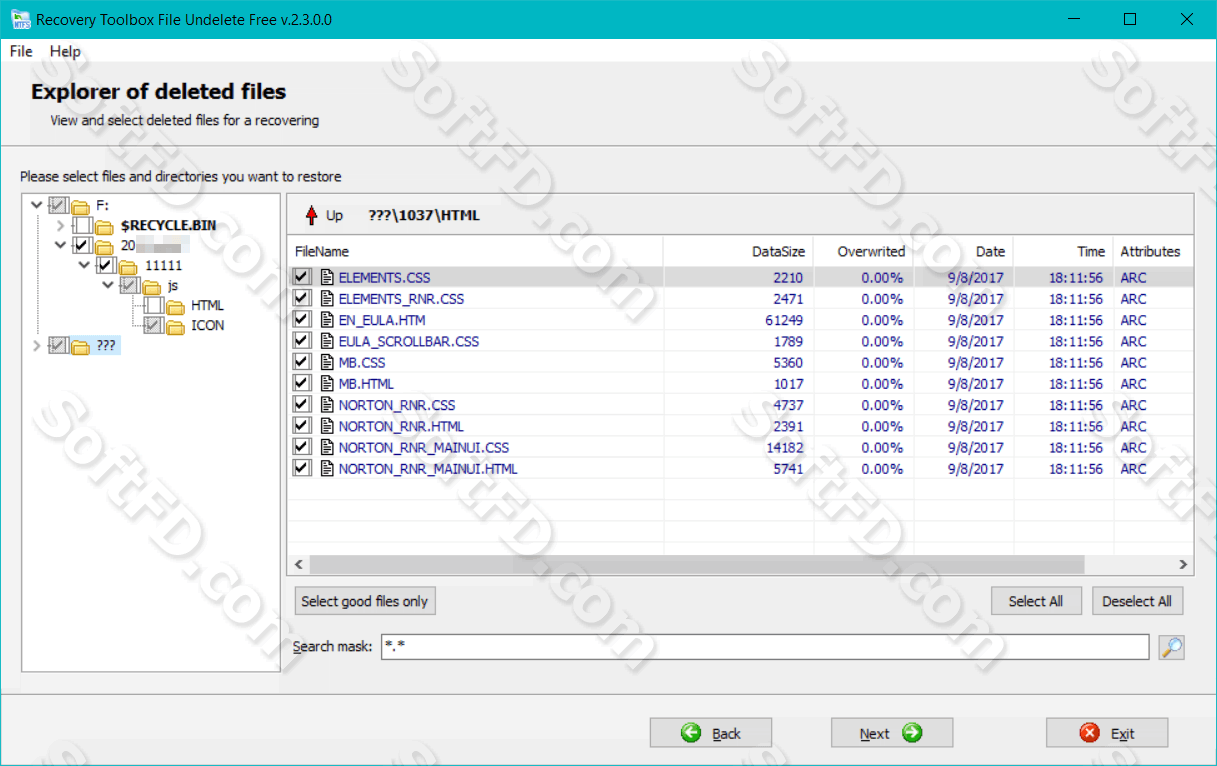Click the red Up arrow icon
The image size is (1217, 766).
click(311, 214)
